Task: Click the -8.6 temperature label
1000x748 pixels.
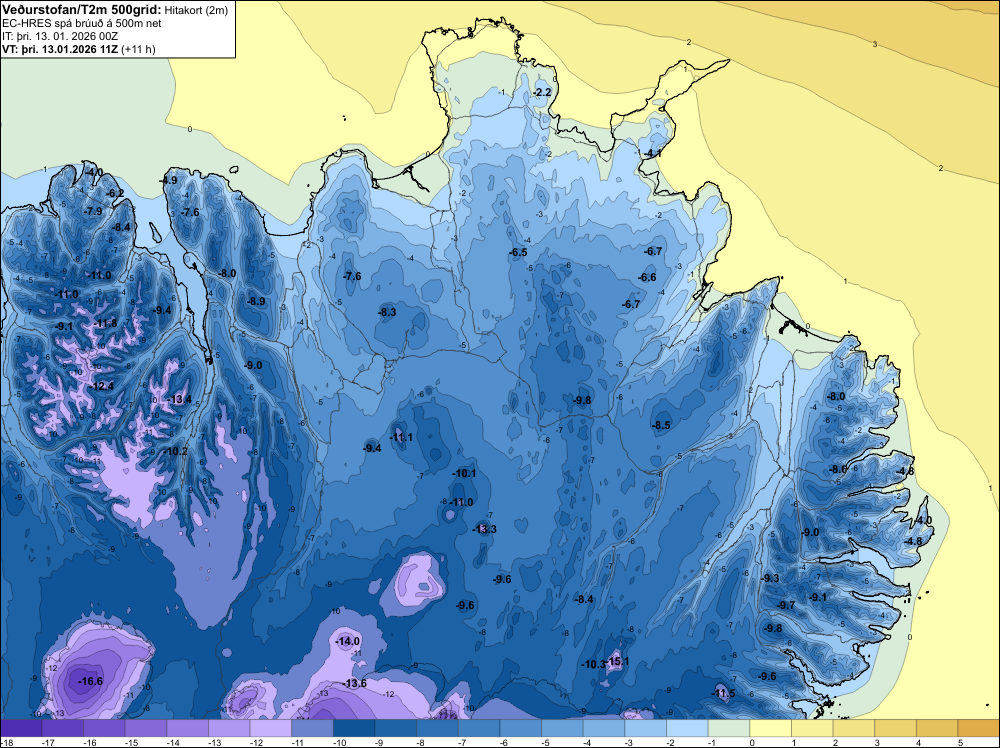Action: point(837,469)
